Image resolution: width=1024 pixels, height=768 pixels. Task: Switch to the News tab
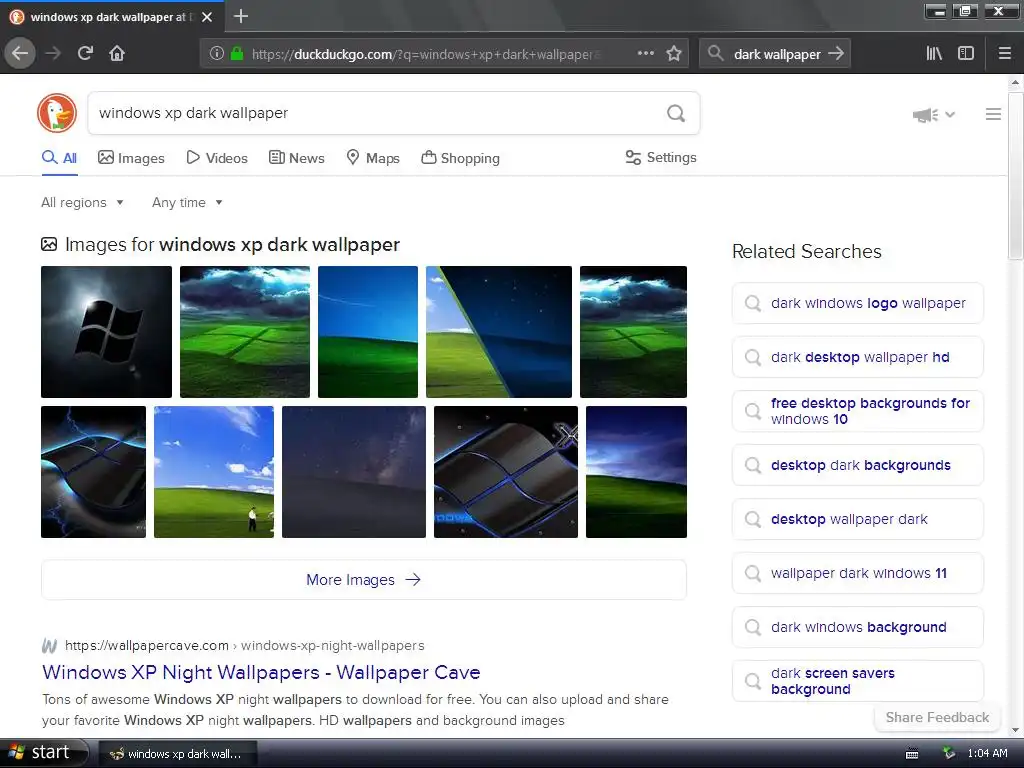(x=296, y=158)
